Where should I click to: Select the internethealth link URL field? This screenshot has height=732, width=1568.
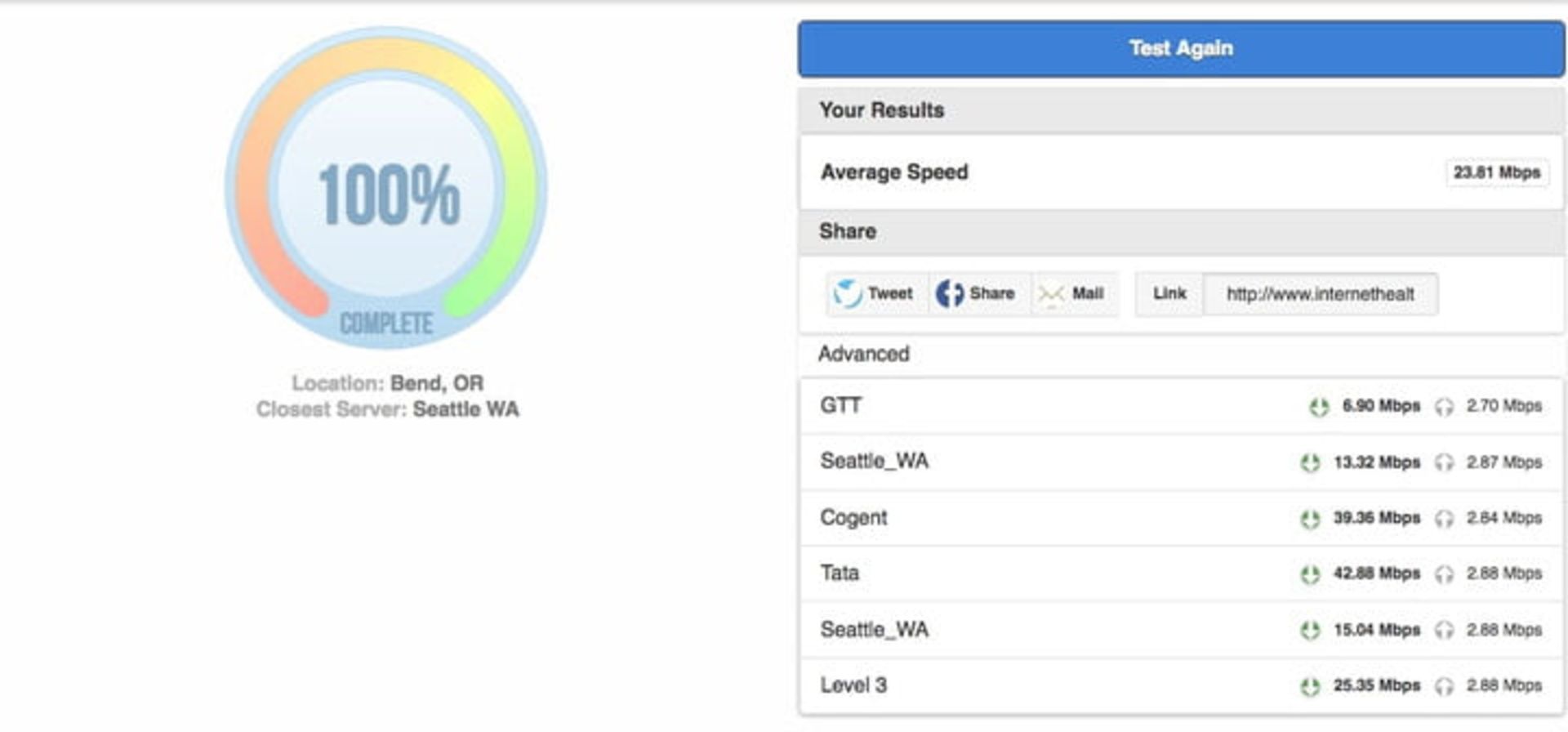tap(1320, 294)
